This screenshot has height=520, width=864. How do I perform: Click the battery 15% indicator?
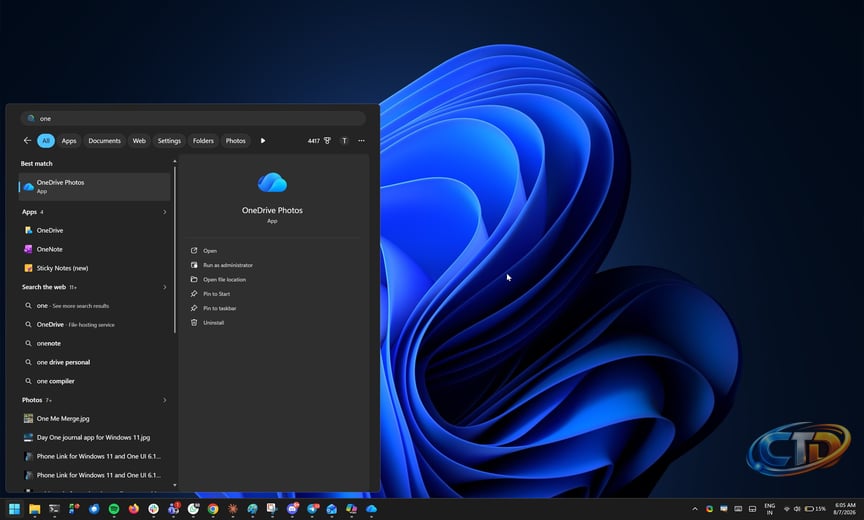coord(815,509)
